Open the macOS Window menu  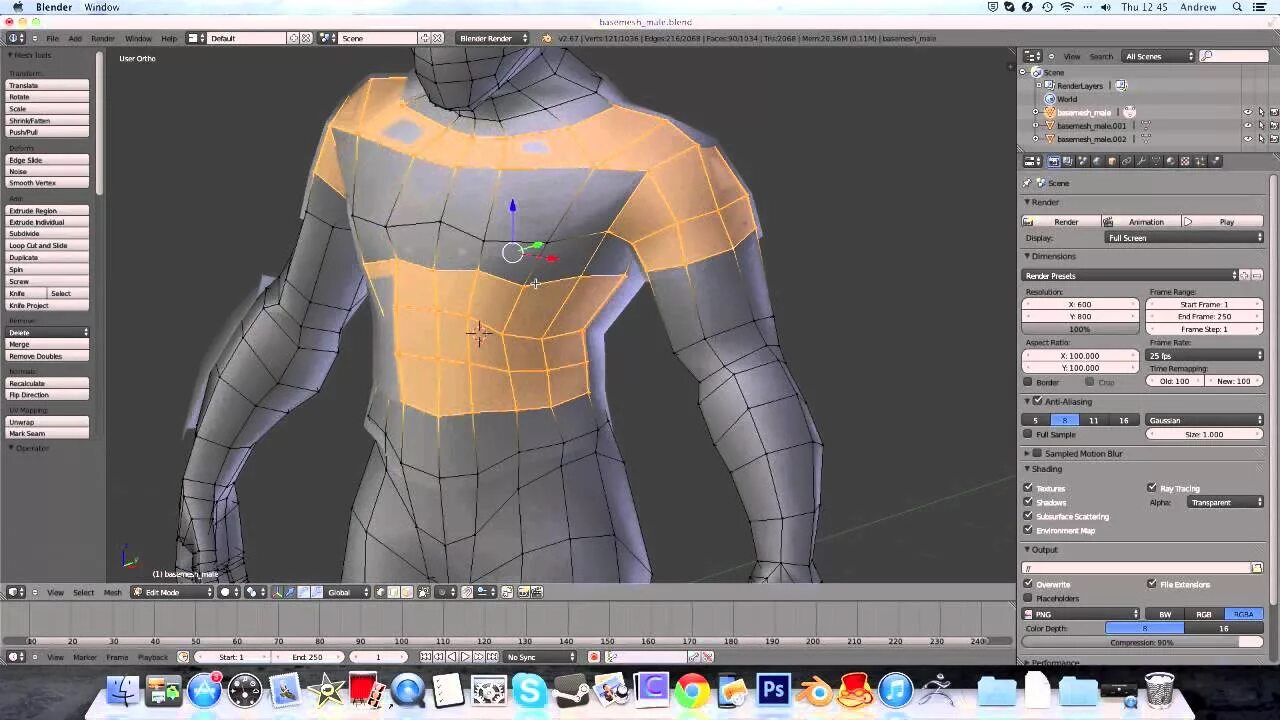point(102,7)
